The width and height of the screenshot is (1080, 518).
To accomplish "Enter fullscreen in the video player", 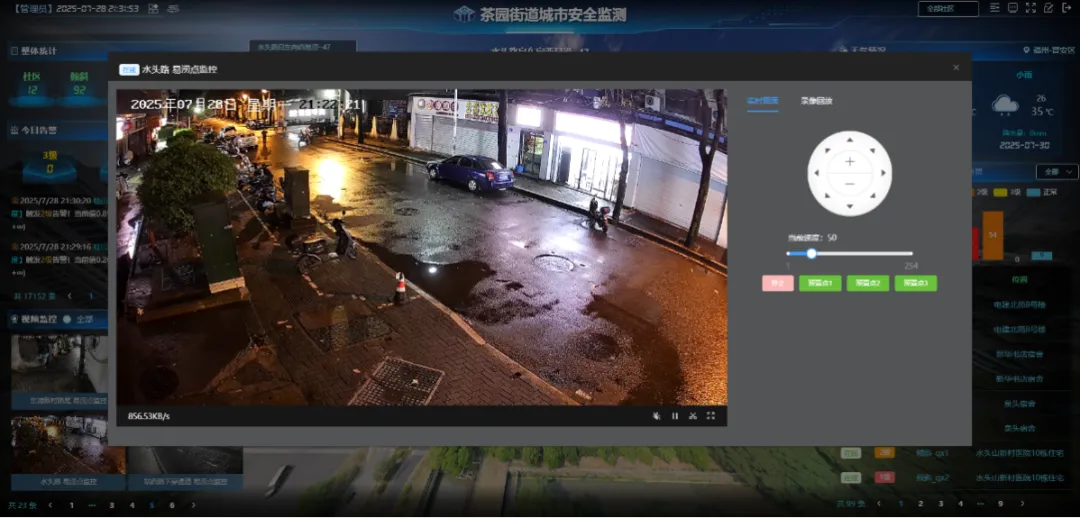I will click(711, 416).
